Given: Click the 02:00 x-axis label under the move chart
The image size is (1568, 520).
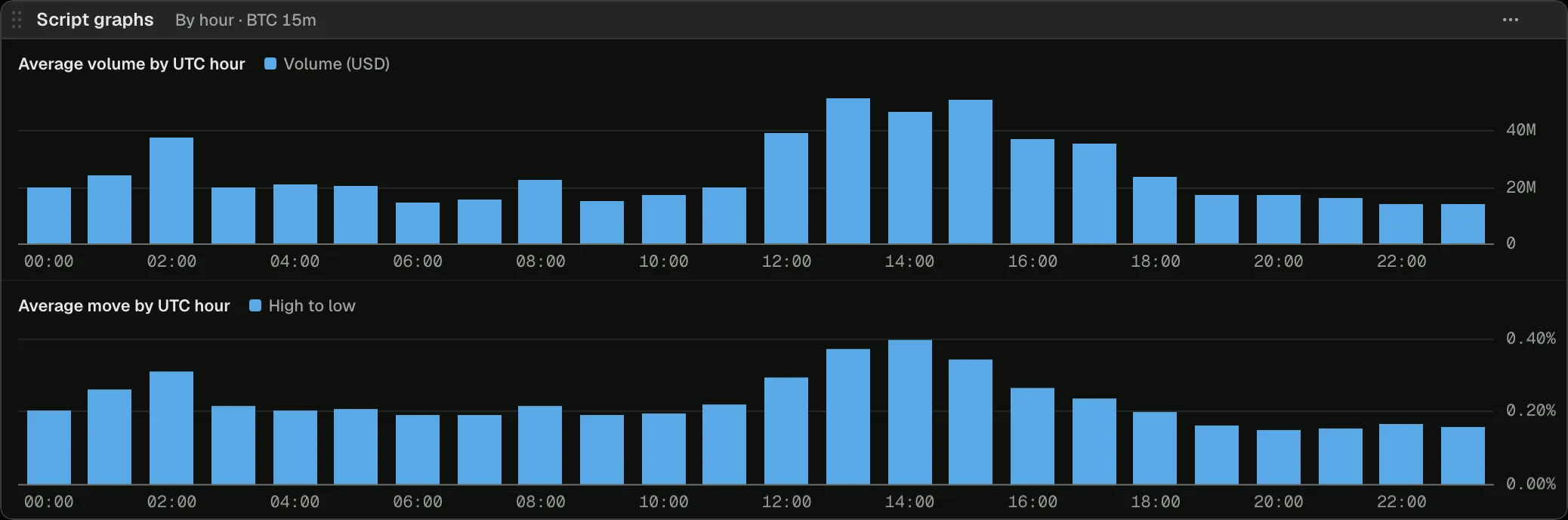Looking at the screenshot, I should (171, 502).
